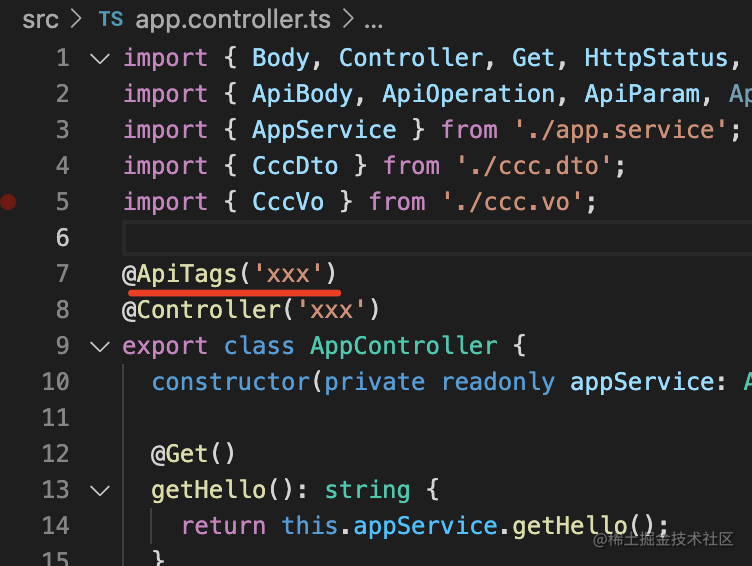This screenshot has width=752, height=566.
Task: Click the CccDto import identifier
Action: click(x=295, y=166)
